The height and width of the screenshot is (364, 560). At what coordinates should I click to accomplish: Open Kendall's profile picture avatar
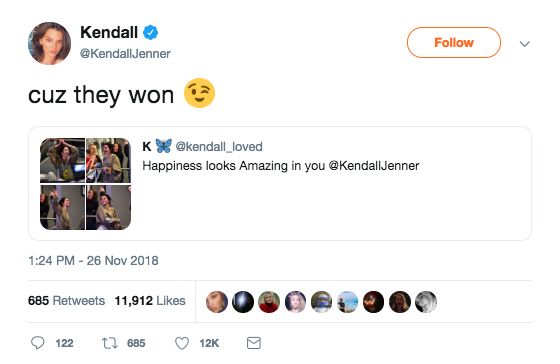(x=49, y=43)
